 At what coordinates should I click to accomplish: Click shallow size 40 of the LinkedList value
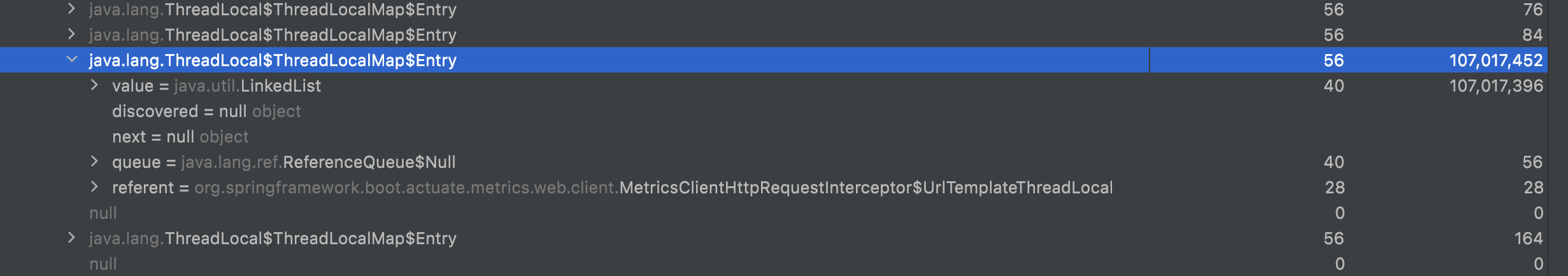pyautogui.click(x=1334, y=86)
